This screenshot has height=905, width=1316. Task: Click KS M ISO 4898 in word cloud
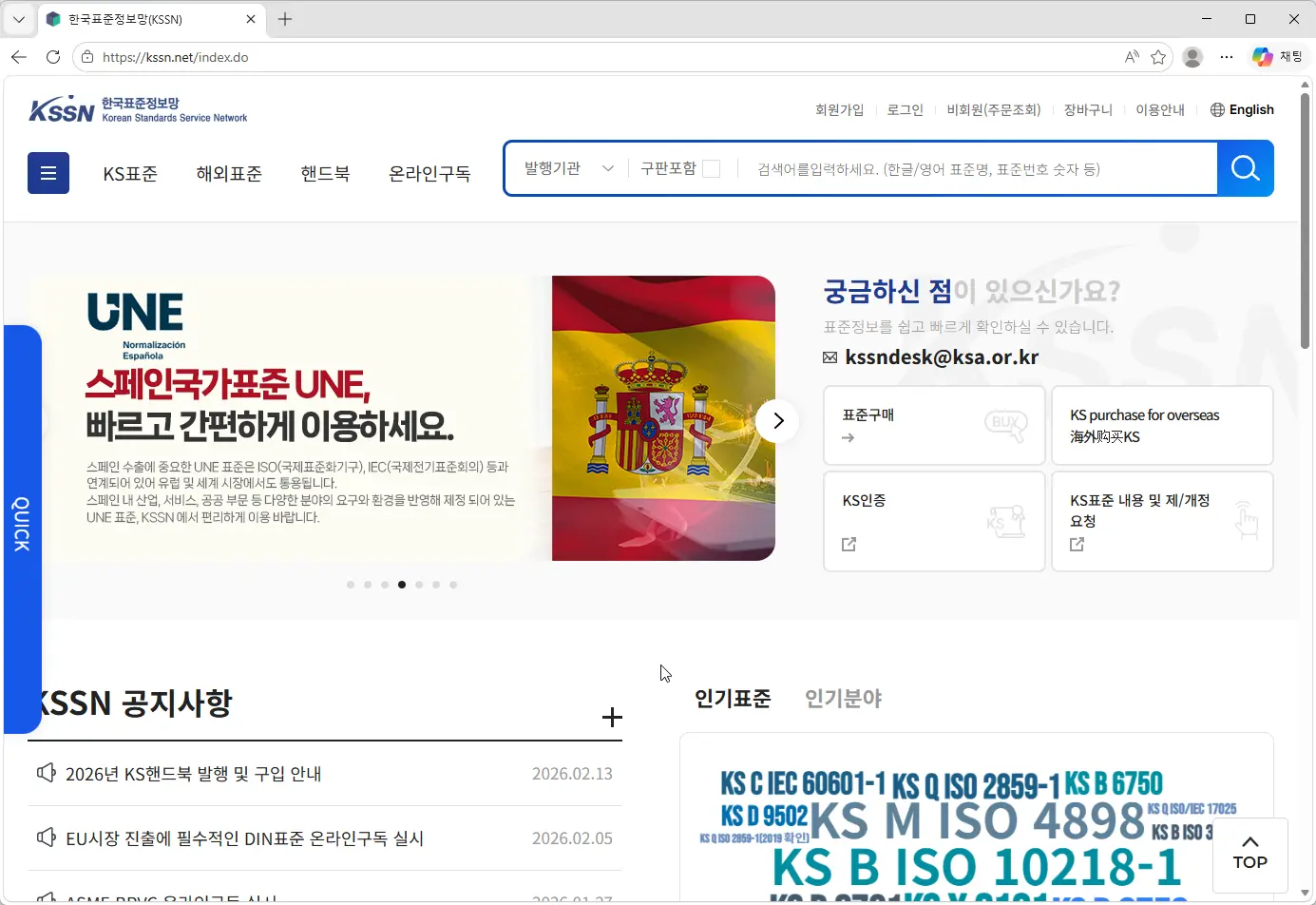[x=978, y=821]
